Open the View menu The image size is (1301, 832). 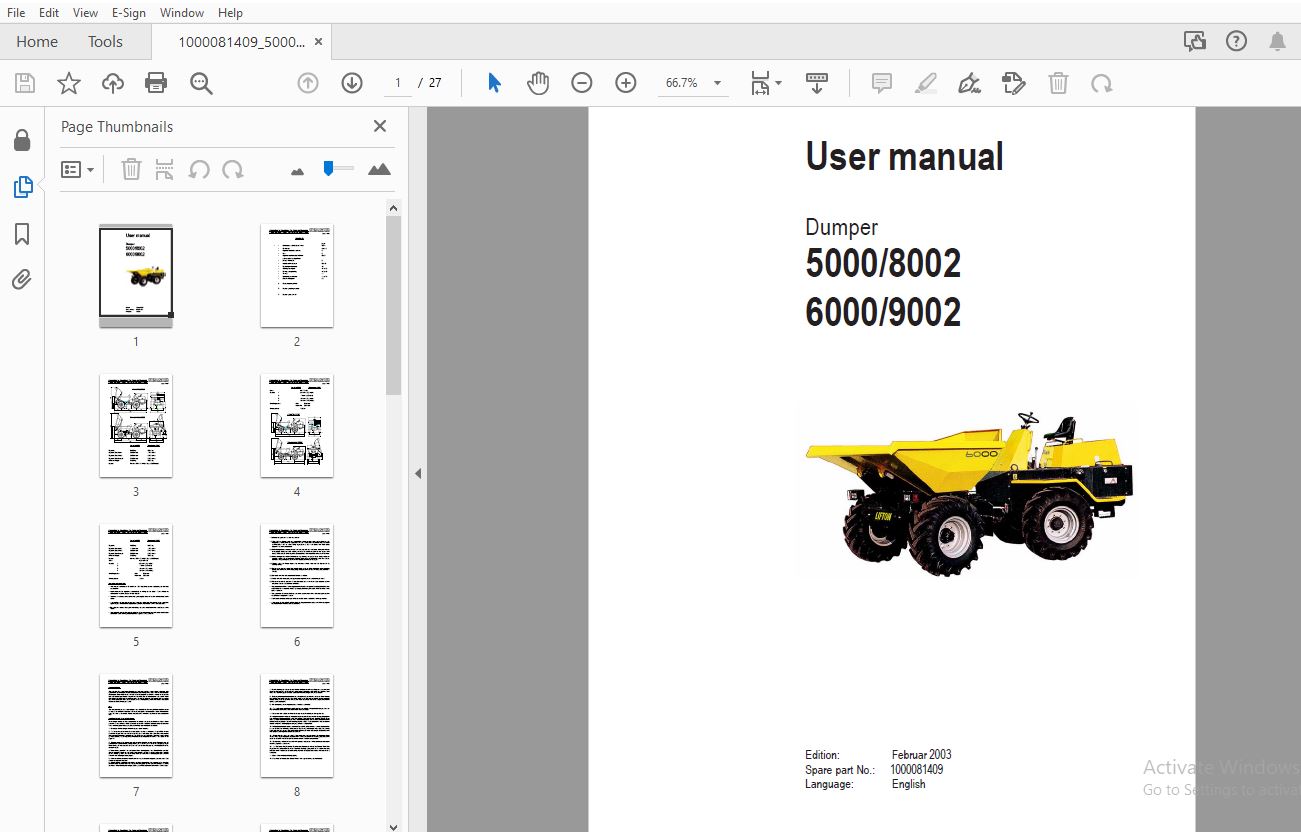[86, 13]
